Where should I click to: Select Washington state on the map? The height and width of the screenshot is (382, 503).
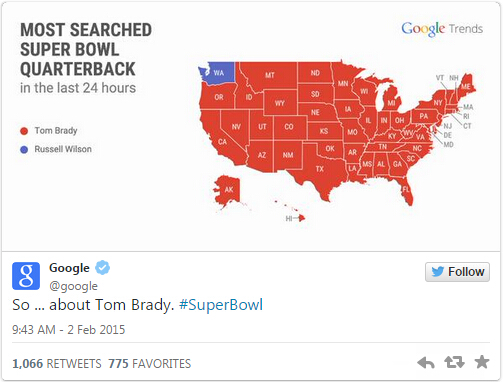coord(218,73)
